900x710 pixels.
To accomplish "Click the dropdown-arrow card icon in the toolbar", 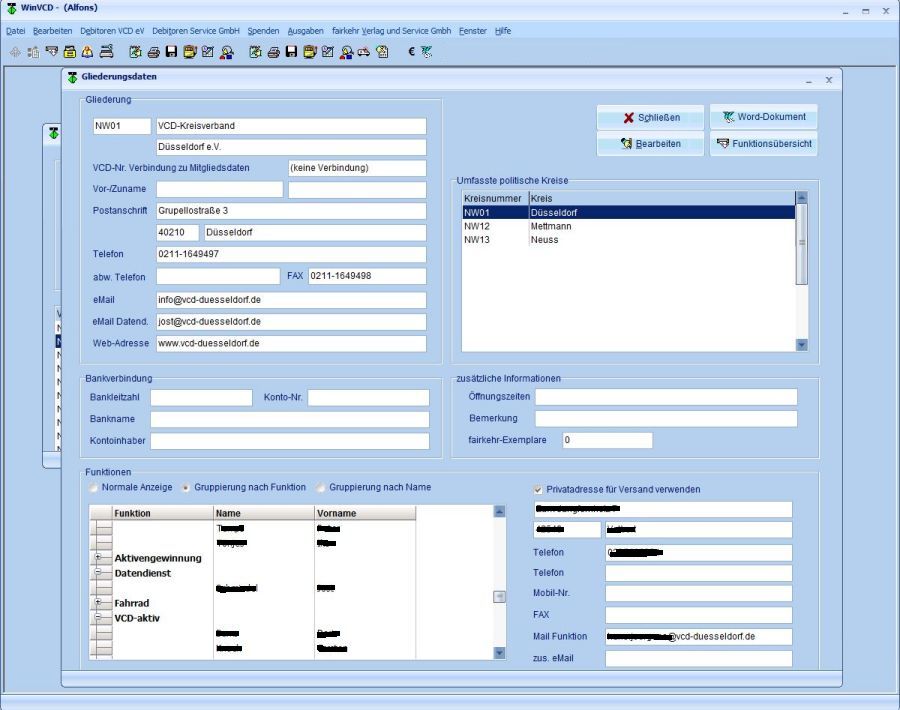I will pyautogui.click(x=52, y=52).
